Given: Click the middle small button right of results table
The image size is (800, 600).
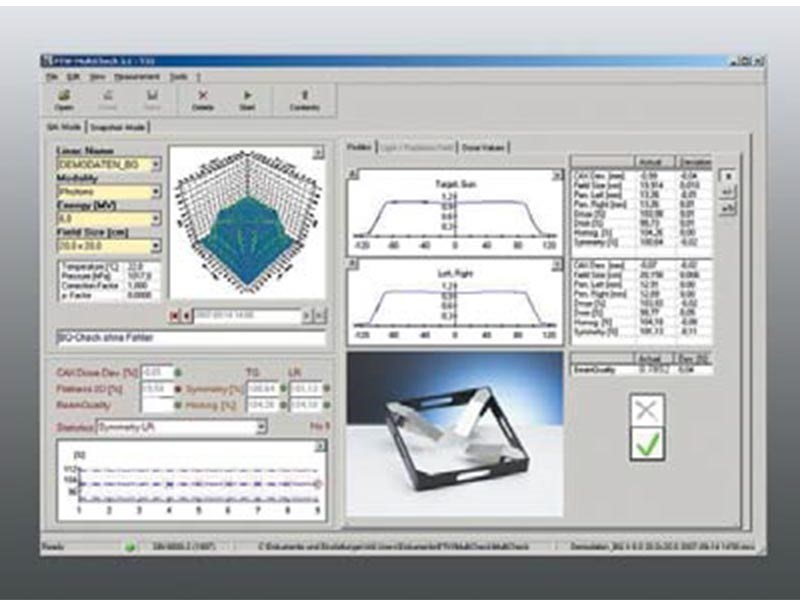Looking at the screenshot, I should 728,192.
